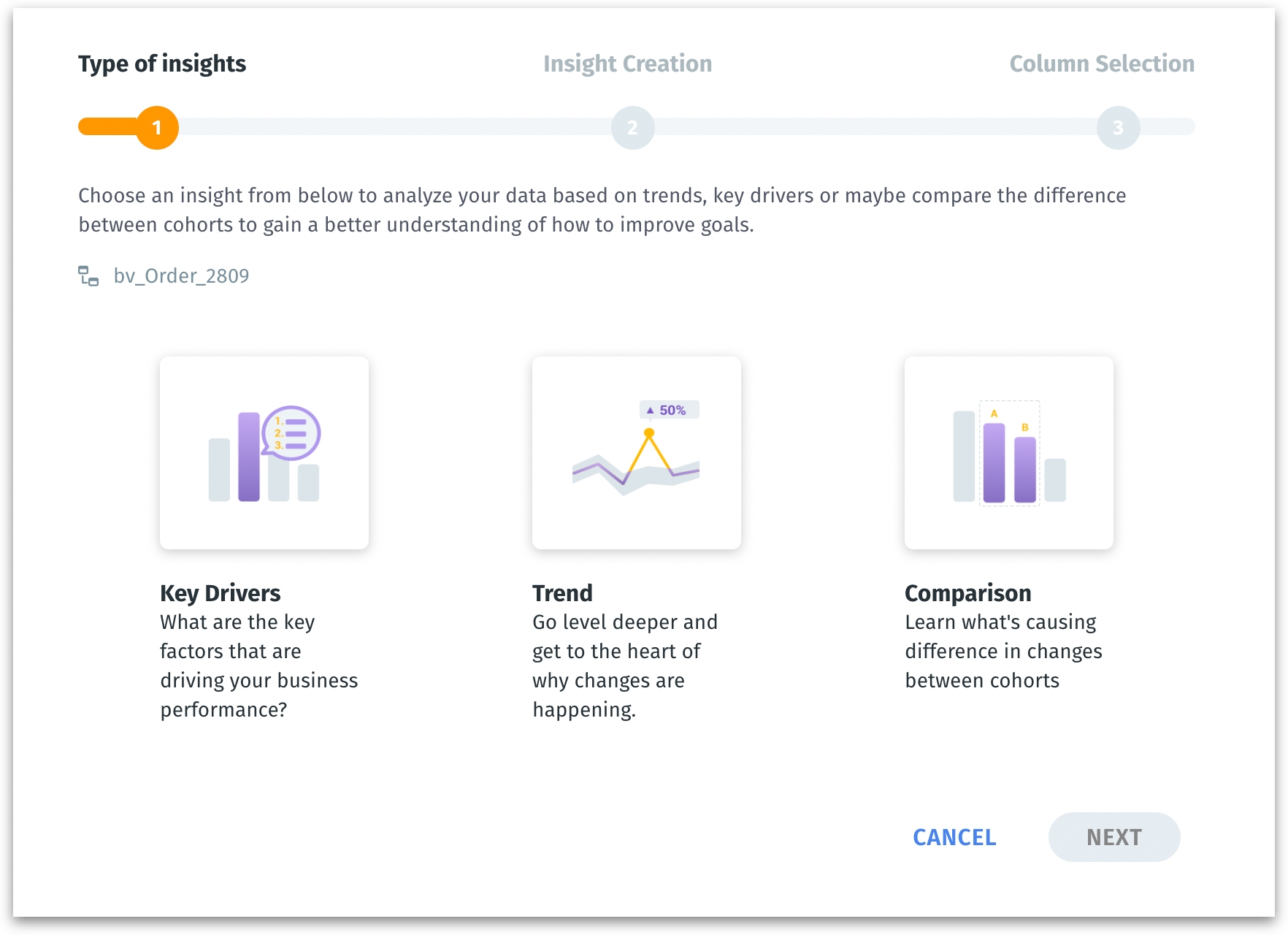Click the numbered list bubble in Key Drivers
This screenshot has height=935, width=1288.
292,432
